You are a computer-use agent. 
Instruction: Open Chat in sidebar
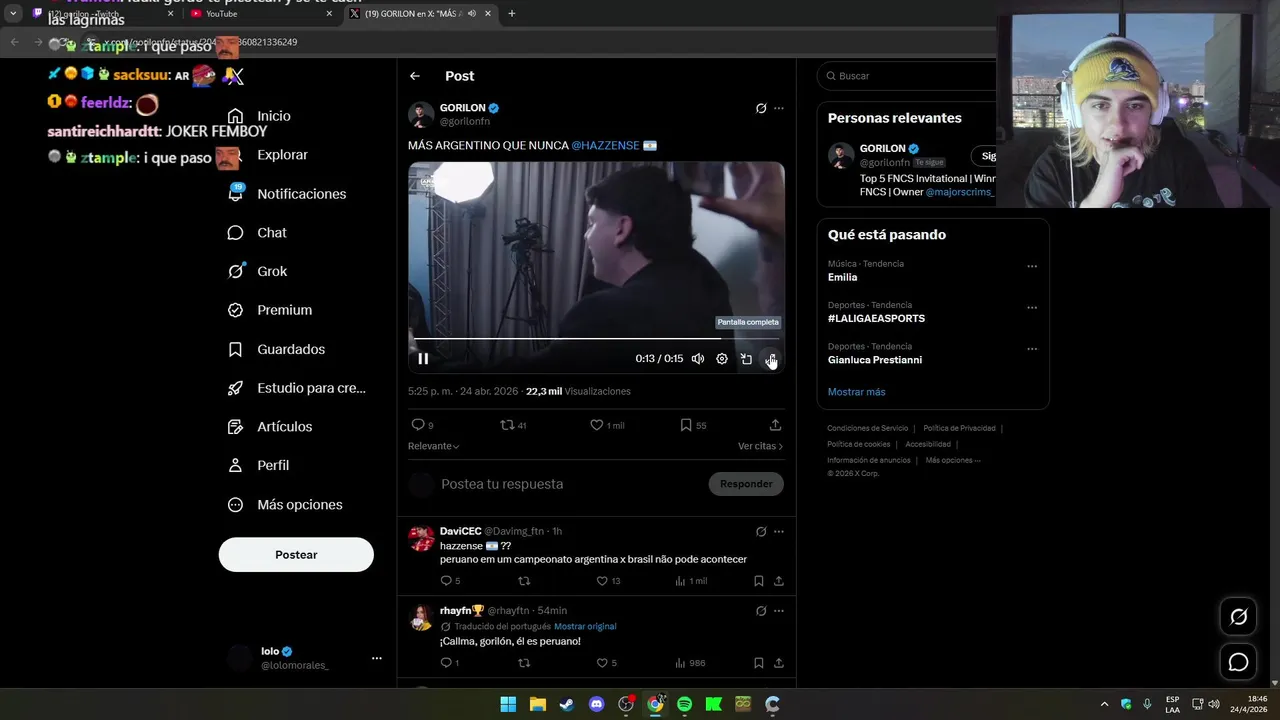[x=257, y=233]
